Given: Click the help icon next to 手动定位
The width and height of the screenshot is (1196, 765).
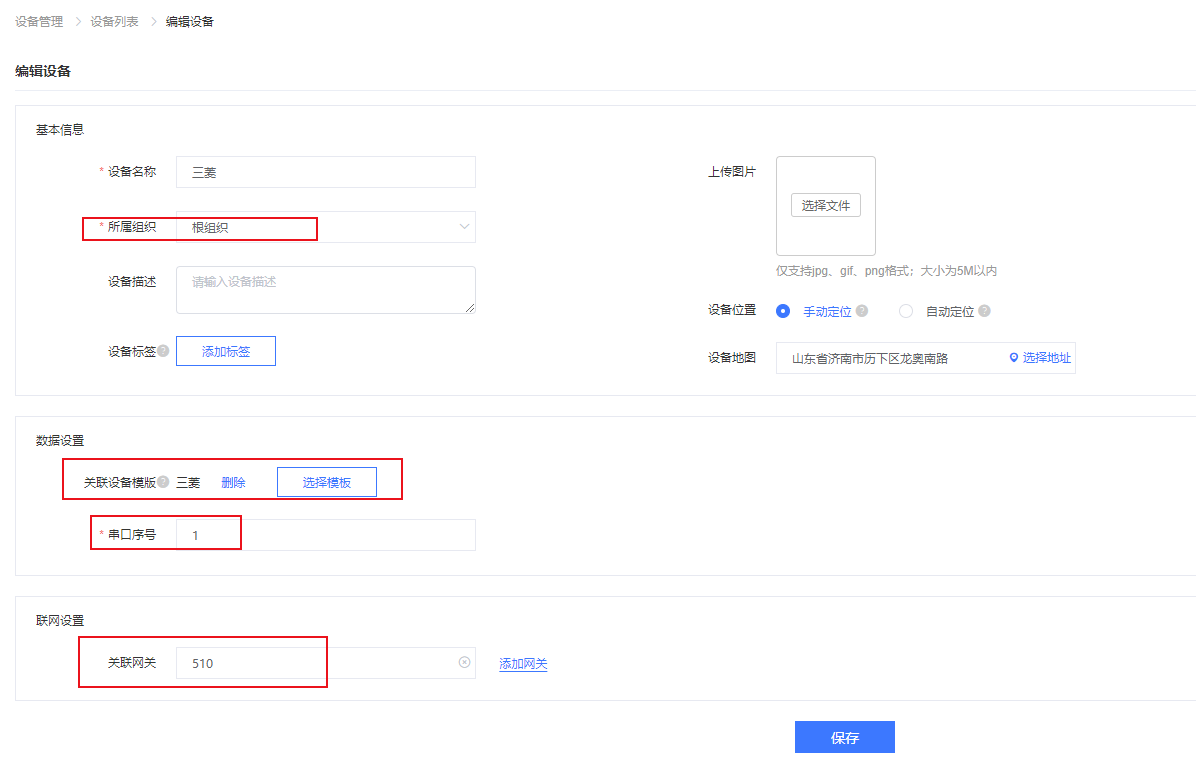Looking at the screenshot, I should pos(862,311).
